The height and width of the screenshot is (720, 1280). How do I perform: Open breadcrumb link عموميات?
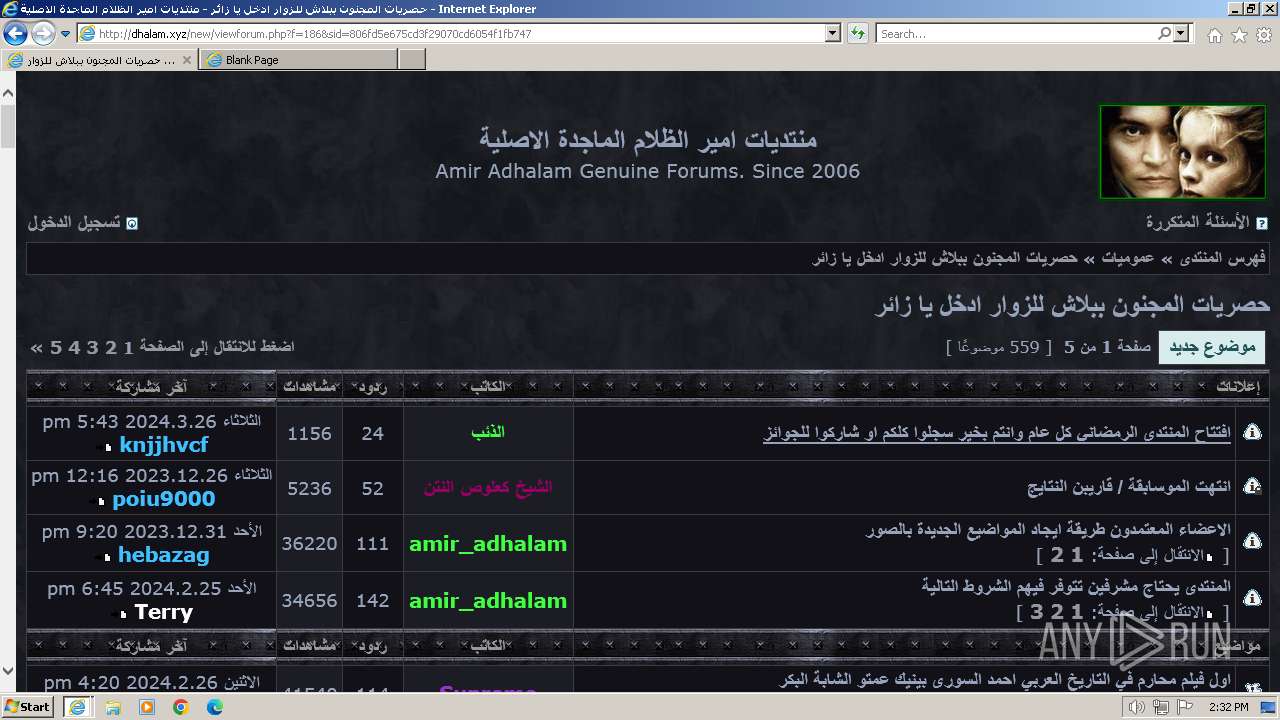(1127, 258)
